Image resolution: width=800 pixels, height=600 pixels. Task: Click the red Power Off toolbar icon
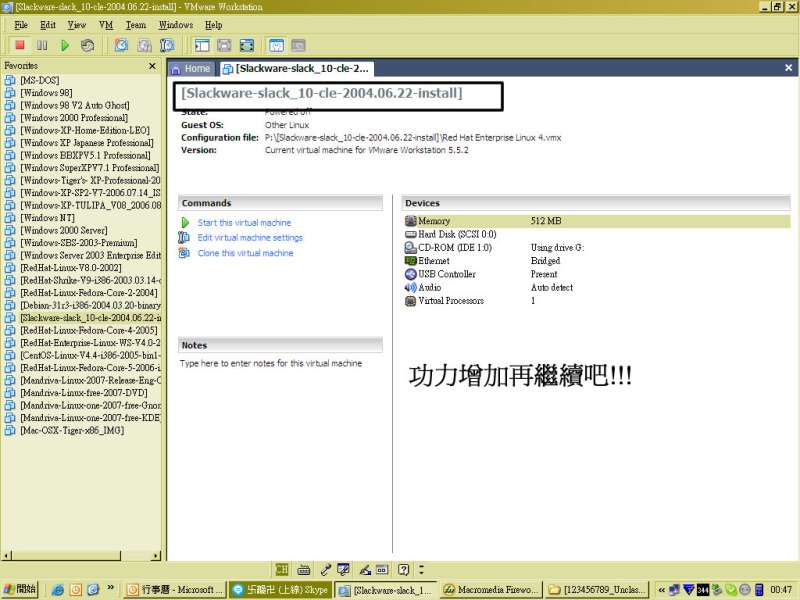(19, 45)
